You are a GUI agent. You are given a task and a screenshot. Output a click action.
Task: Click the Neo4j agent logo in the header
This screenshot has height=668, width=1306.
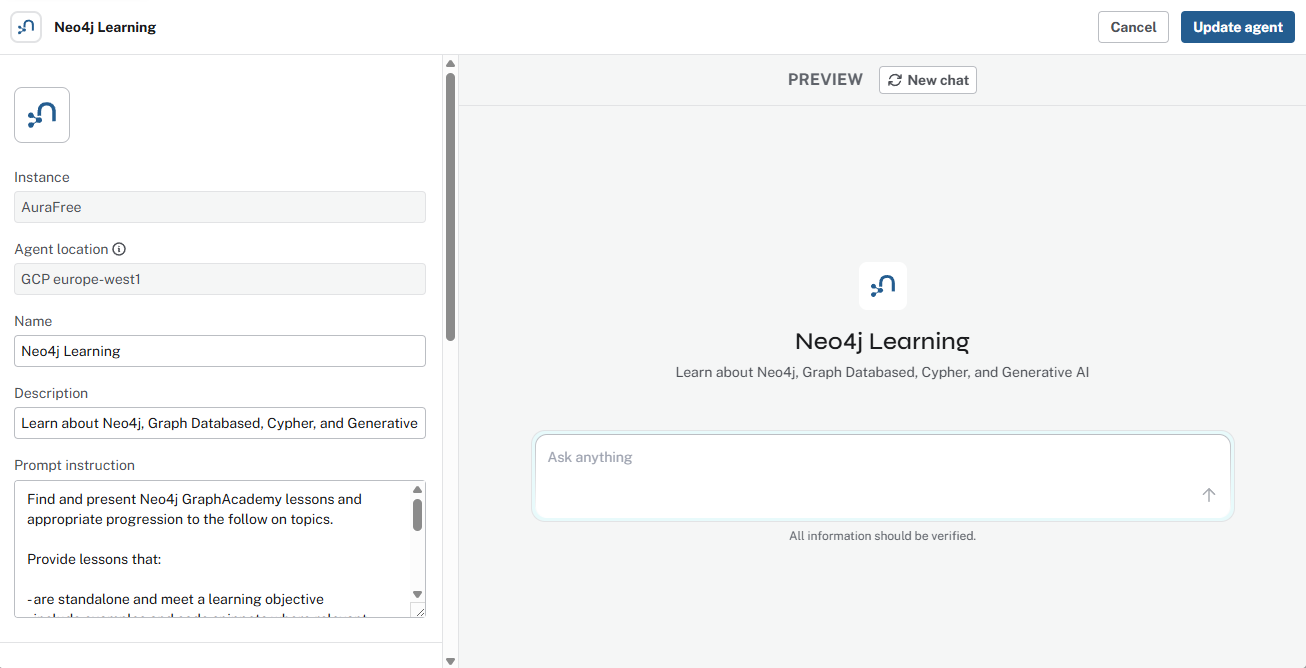pyautogui.click(x=26, y=27)
